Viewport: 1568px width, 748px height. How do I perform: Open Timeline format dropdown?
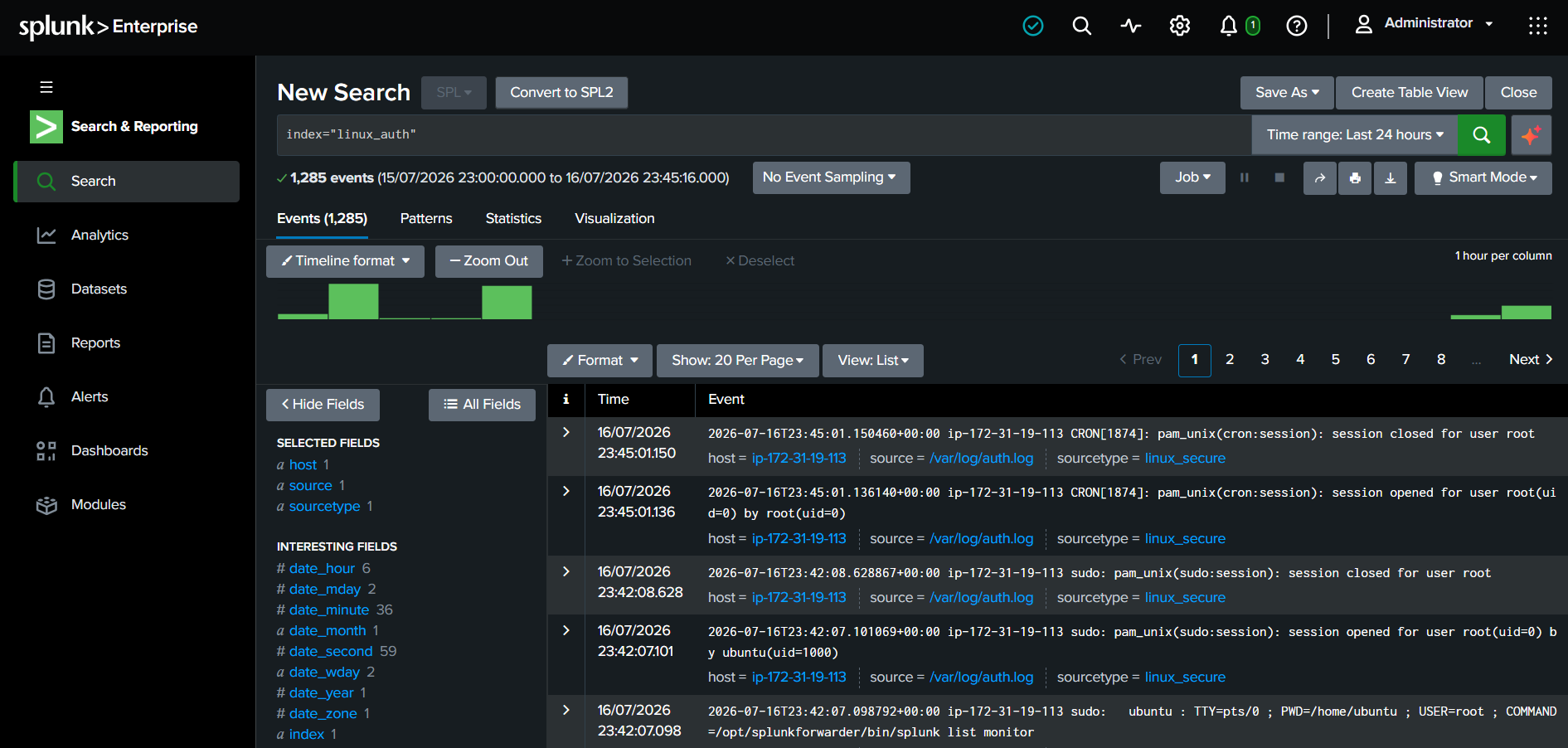coord(345,261)
